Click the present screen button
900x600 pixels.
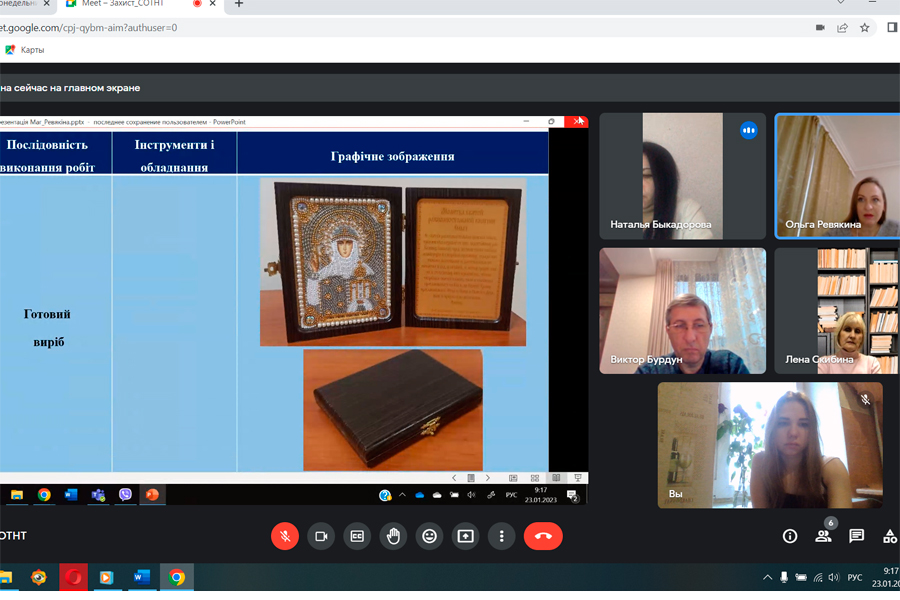point(465,536)
